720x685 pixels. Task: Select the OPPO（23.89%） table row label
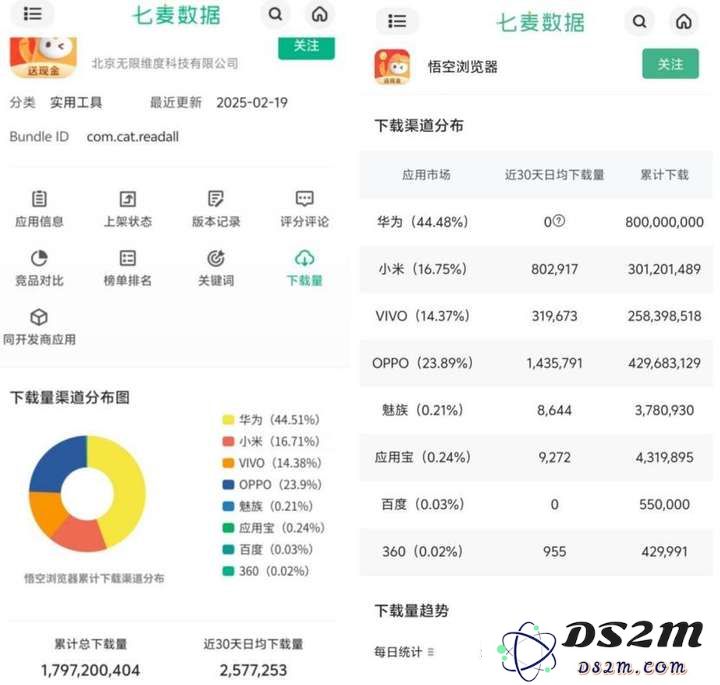[423, 363]
